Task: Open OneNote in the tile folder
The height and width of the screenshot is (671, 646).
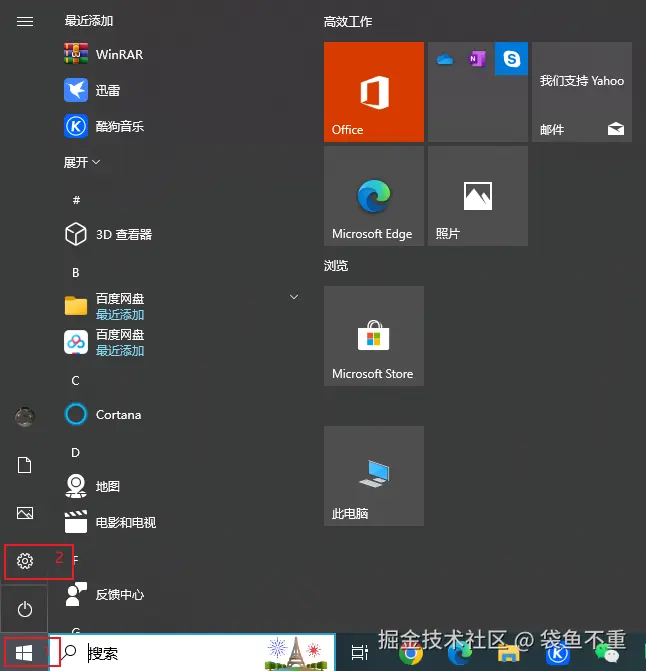Action: tap(477, 59)
